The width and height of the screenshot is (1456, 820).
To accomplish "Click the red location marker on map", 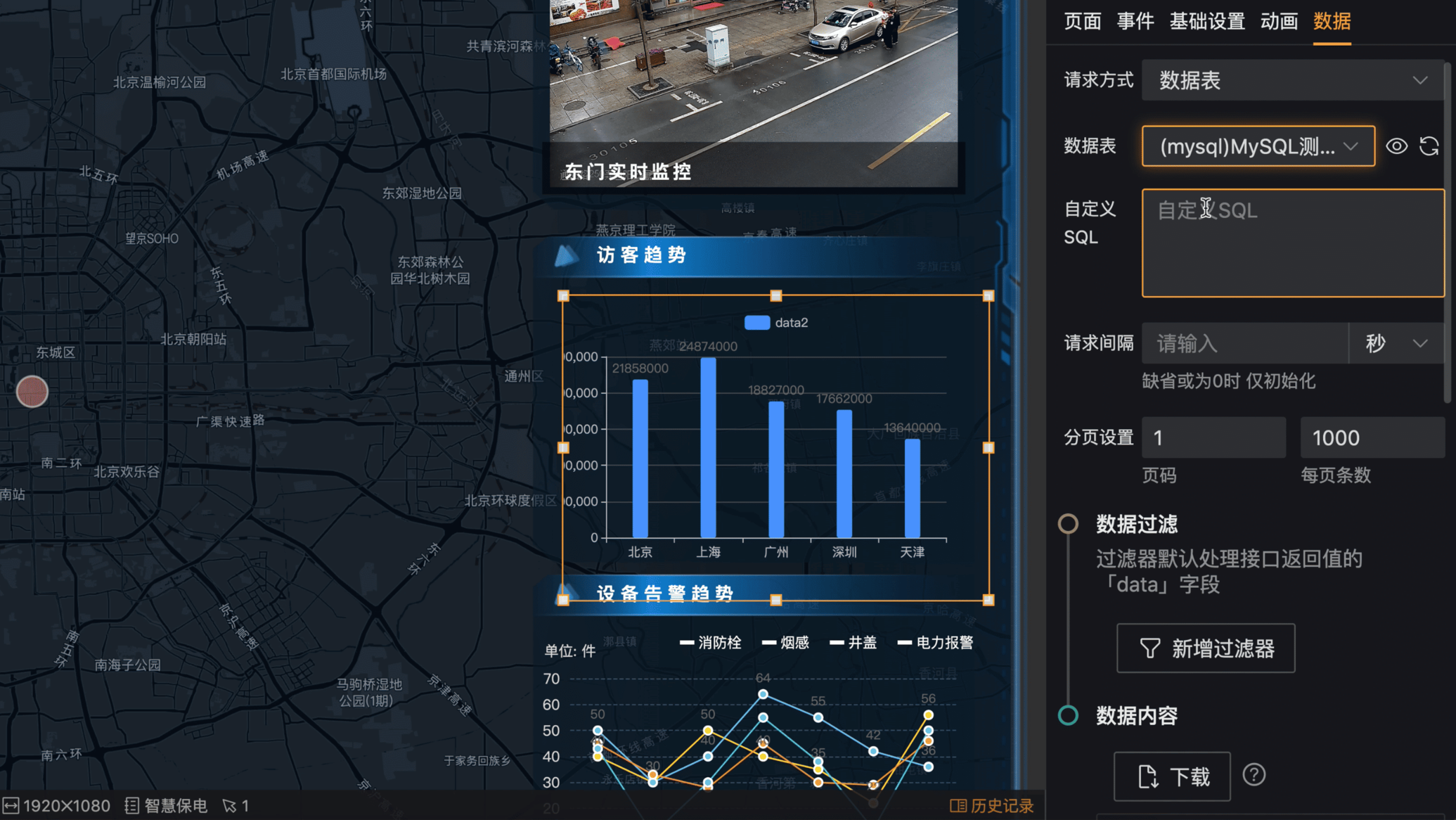I will 32,392.
